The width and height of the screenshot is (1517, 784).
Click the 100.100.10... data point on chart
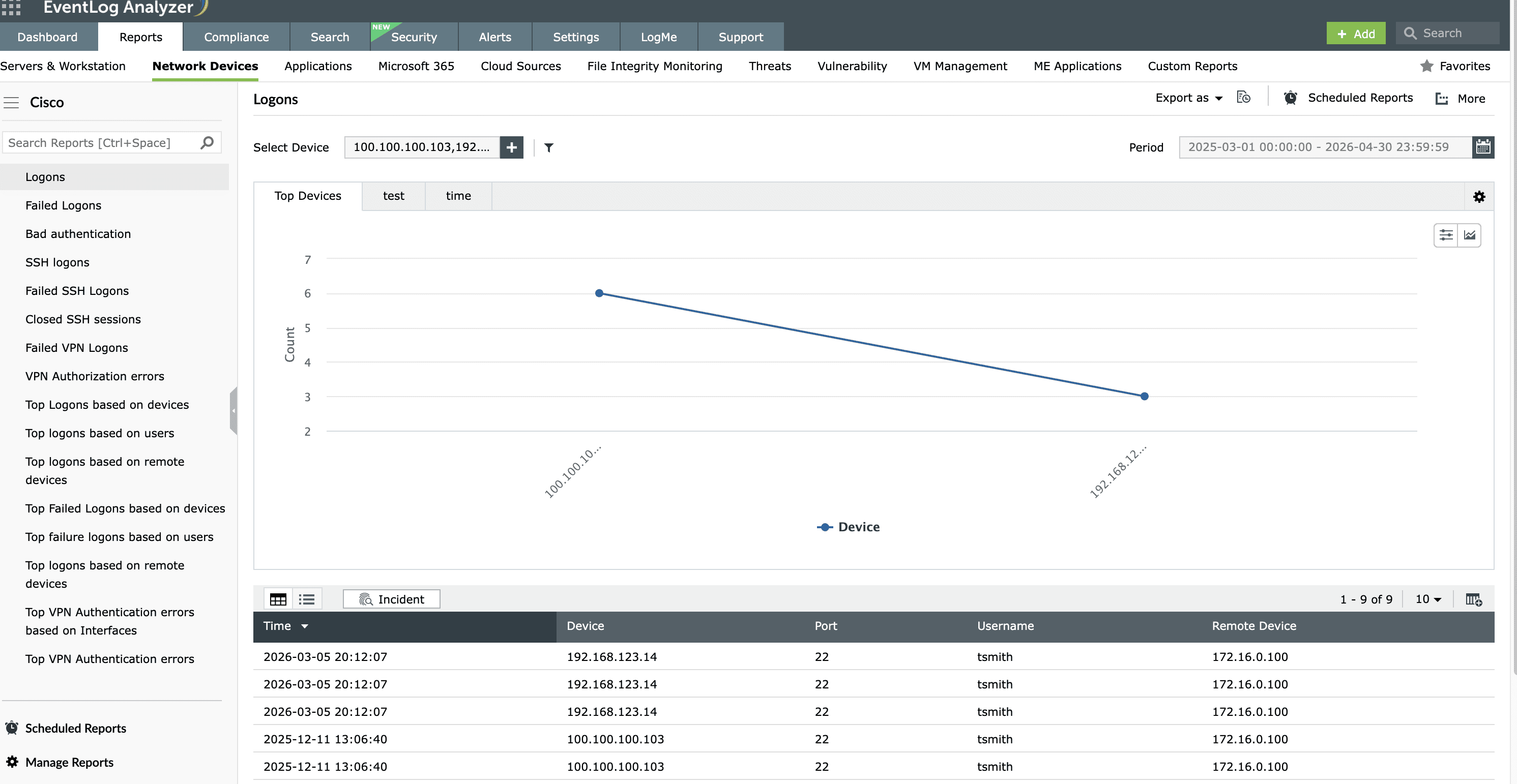pyautogui.click(x=599, y=293)
